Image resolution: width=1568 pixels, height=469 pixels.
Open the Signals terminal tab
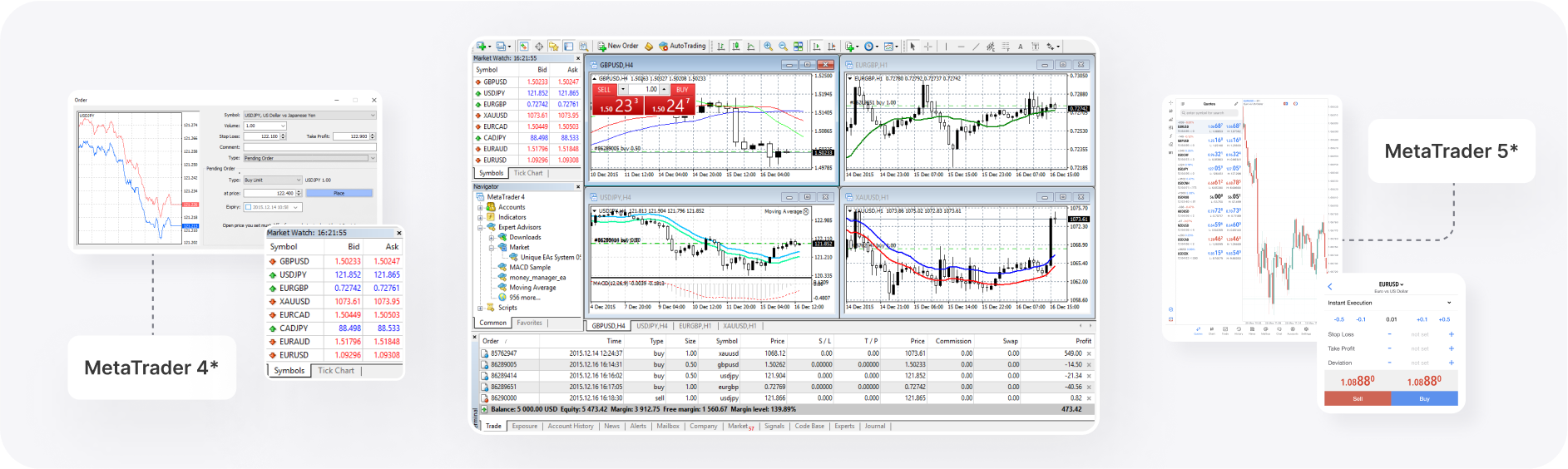tap(774, 426)
